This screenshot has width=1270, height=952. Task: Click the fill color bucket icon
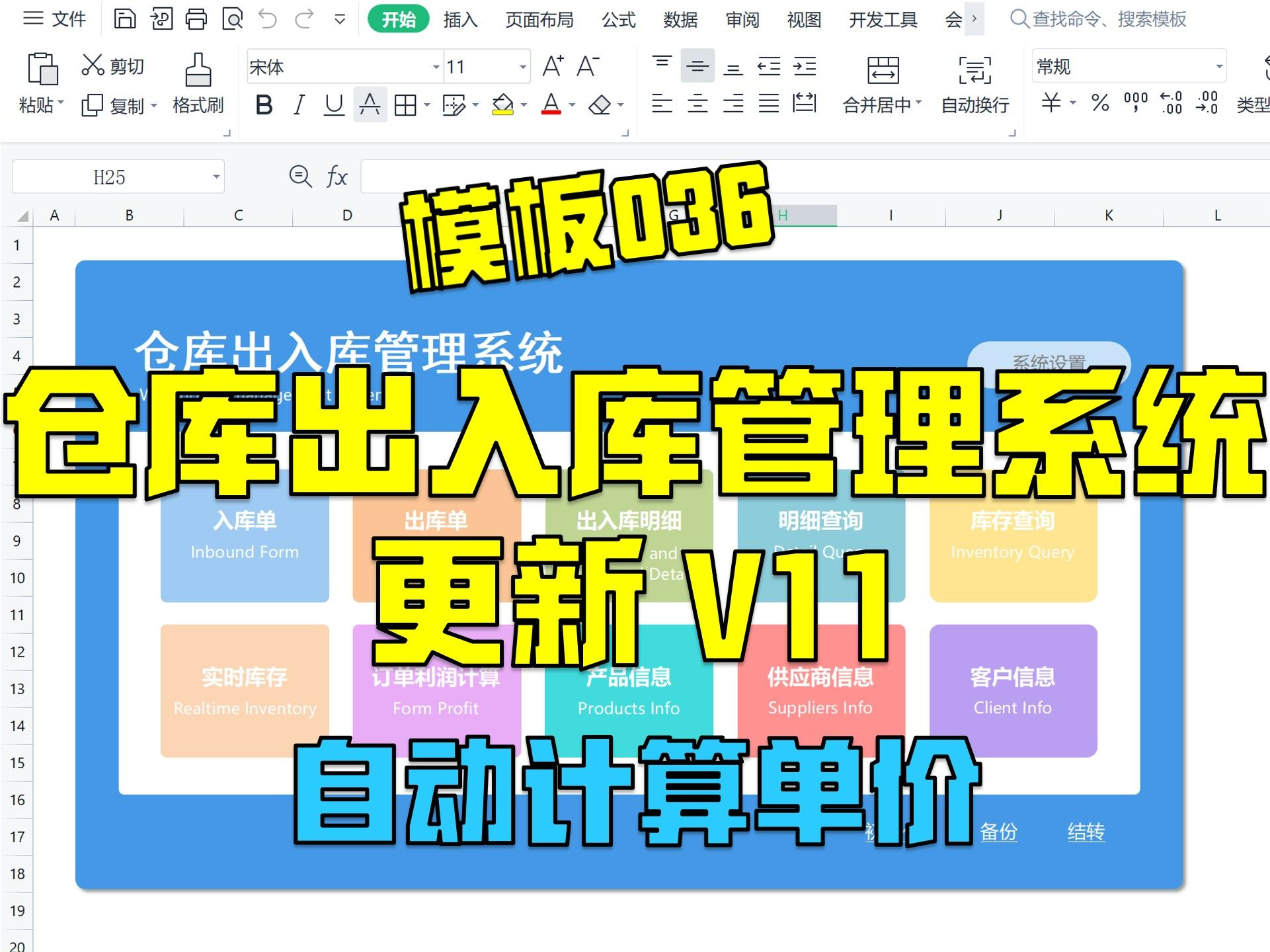click(502, 104)
